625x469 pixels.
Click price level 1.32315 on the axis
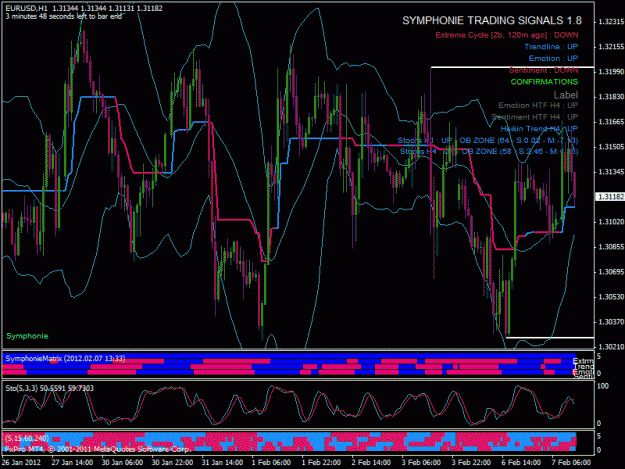[x=611, y=22]
